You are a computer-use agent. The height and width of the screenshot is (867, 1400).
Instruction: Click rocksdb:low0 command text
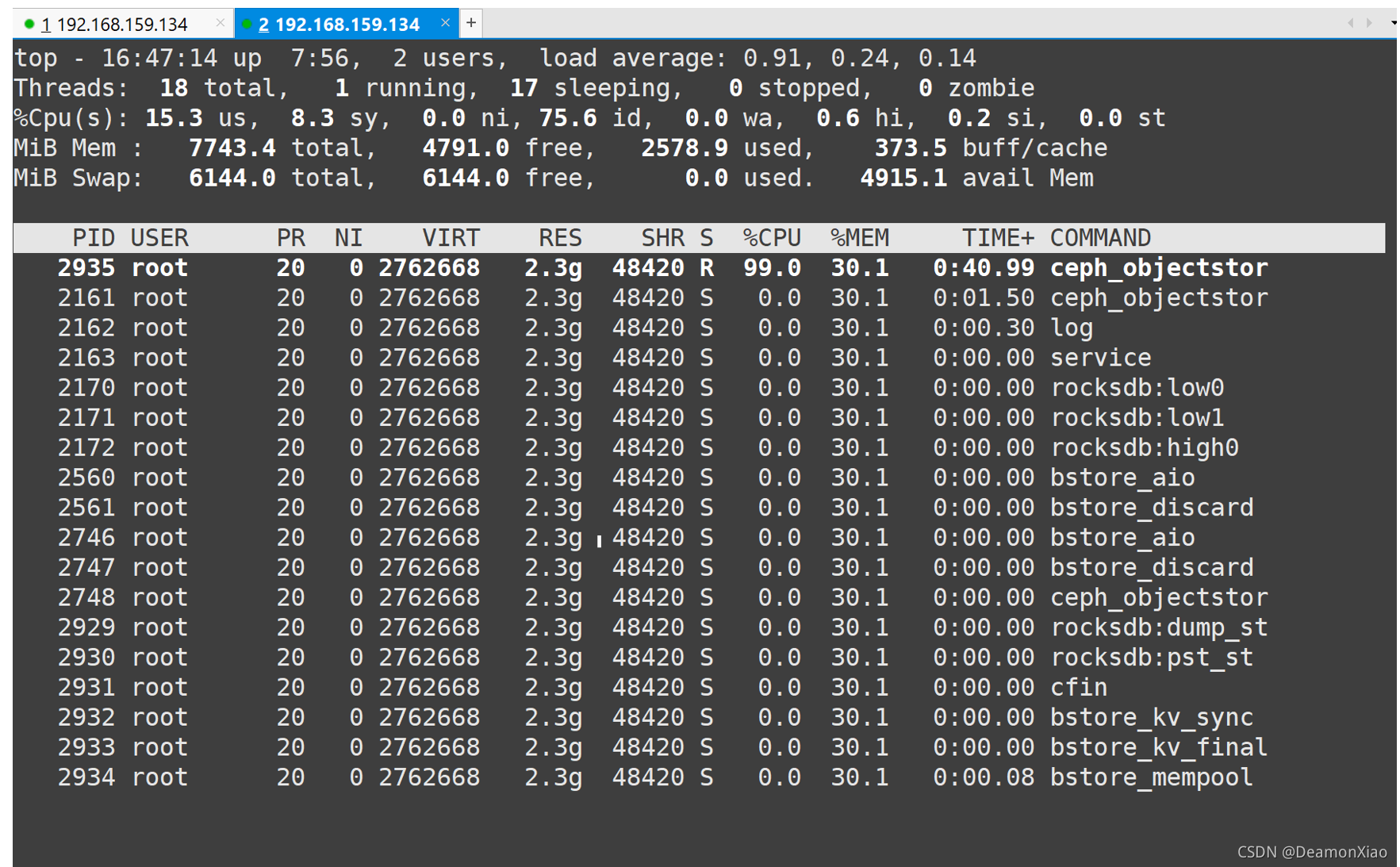[1137, 388]
